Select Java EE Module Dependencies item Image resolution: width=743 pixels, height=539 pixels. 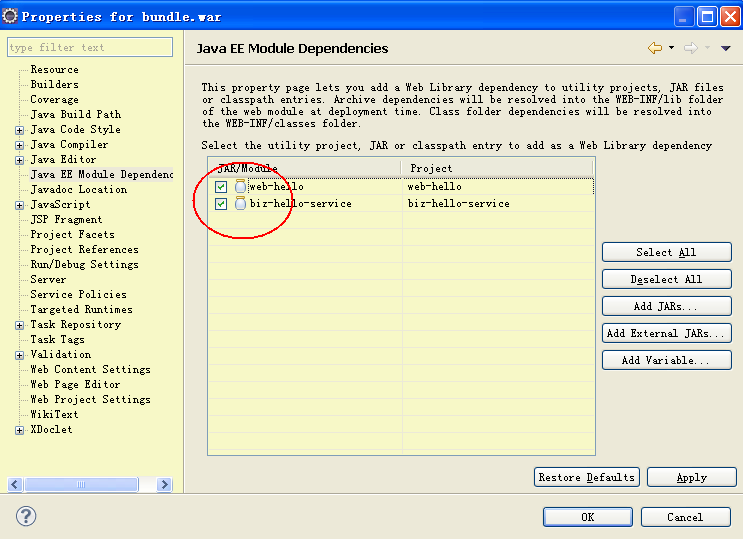coord(102,174)
